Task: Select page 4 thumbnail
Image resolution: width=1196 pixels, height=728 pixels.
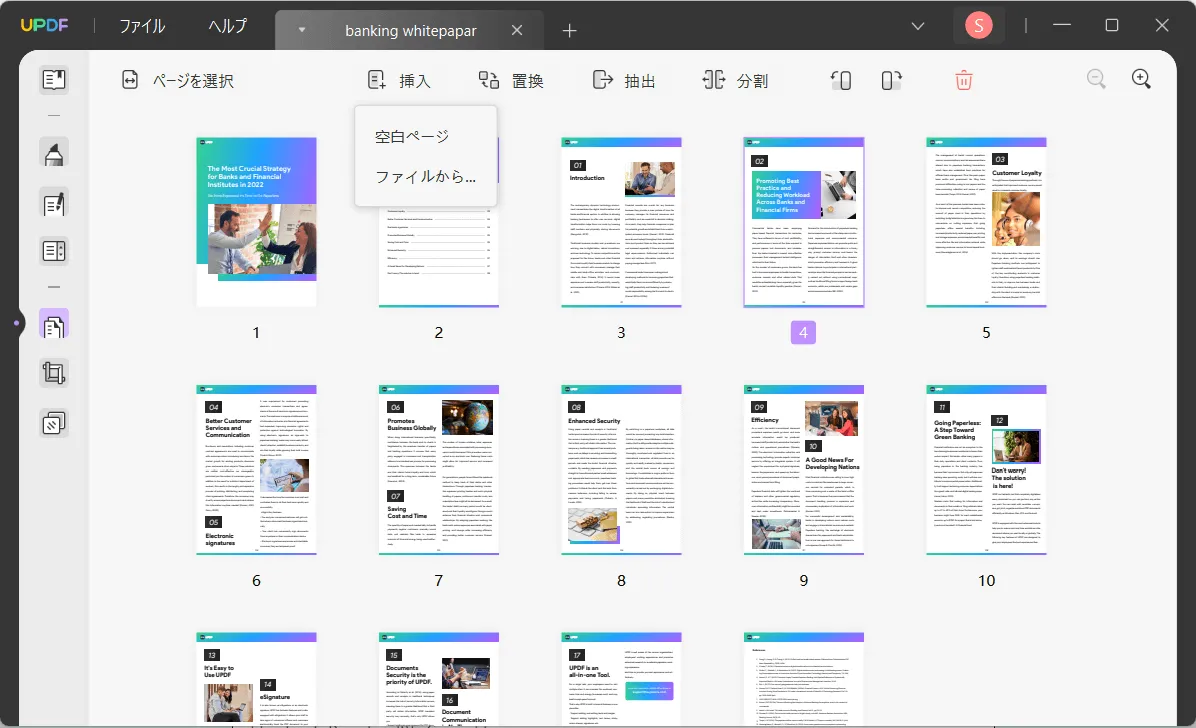Action: [804, 222]
